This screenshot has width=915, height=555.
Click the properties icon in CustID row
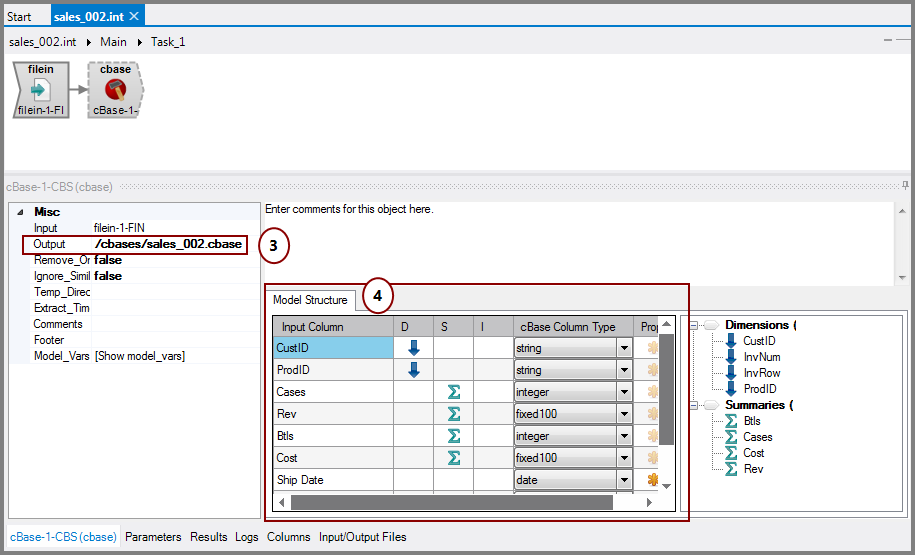tap(652, 348)
